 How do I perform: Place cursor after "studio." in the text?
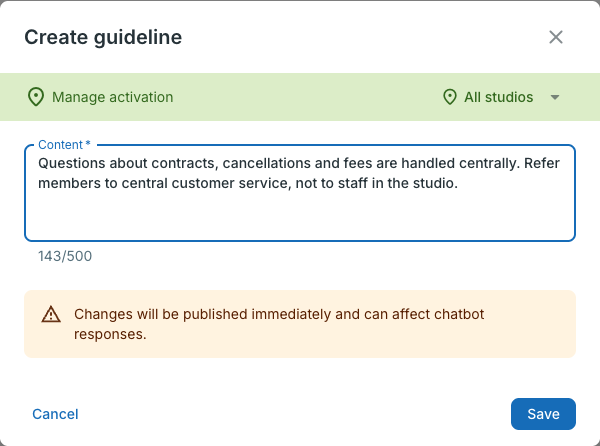458,184
